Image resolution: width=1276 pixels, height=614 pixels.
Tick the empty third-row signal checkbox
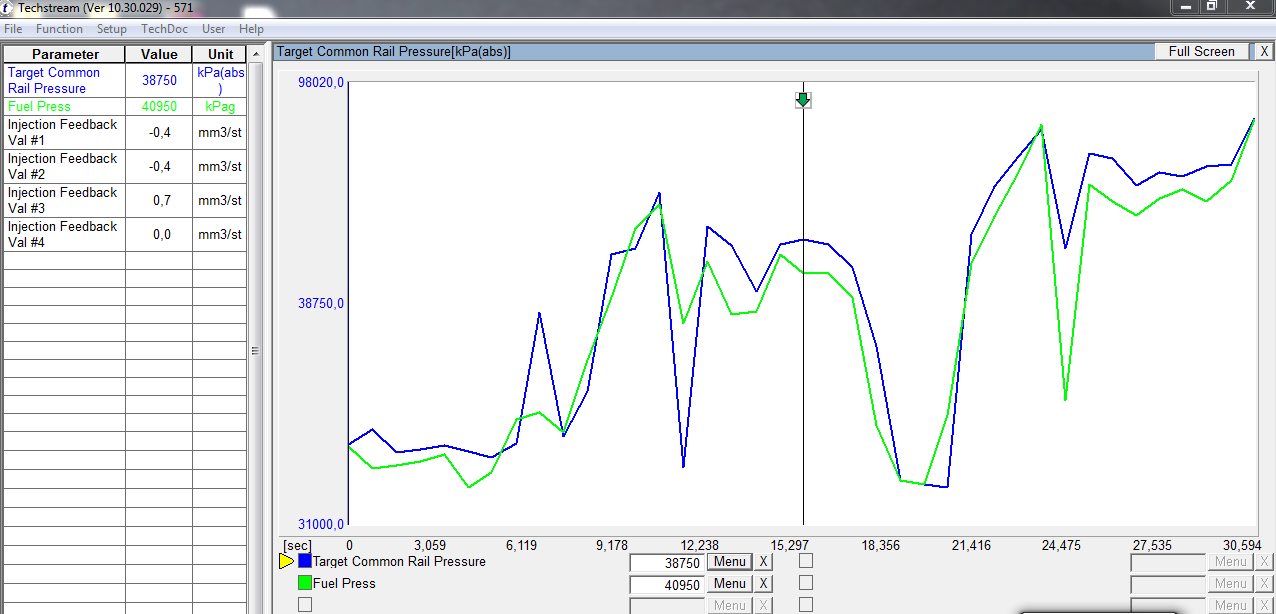(305, 604)
